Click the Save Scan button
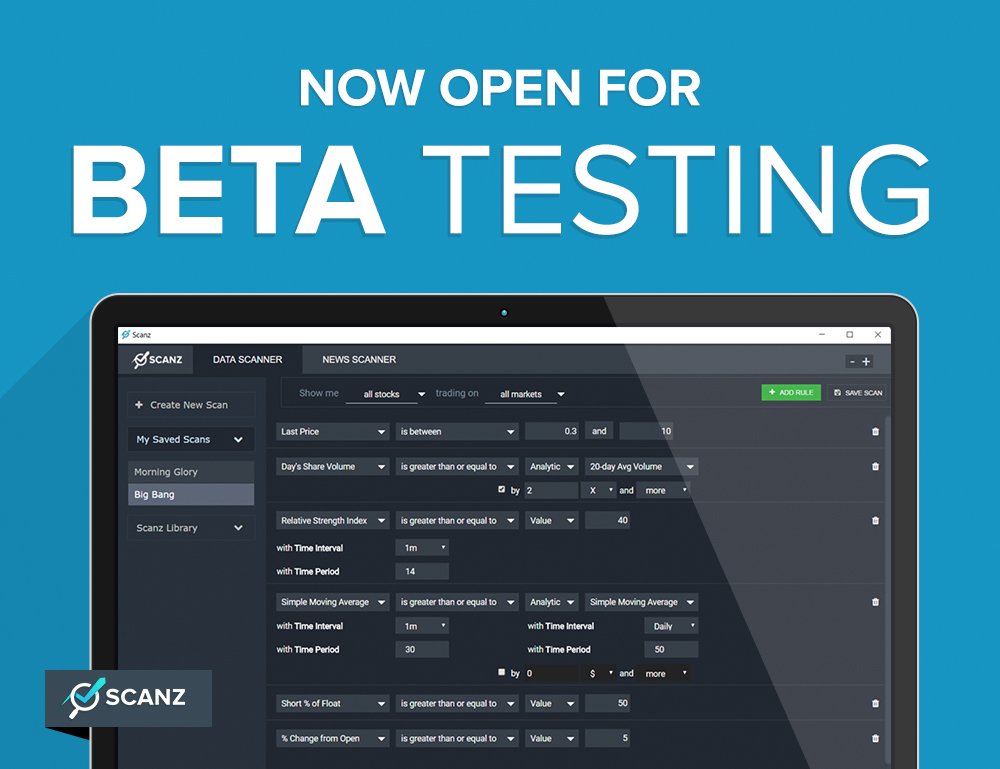The image size is (1000, 769). tap(858, 393)
